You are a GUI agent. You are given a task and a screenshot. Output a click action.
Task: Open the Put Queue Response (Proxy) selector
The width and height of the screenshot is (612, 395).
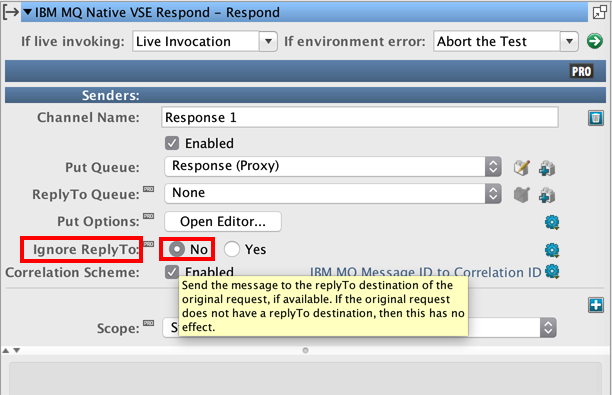[333, 166]
